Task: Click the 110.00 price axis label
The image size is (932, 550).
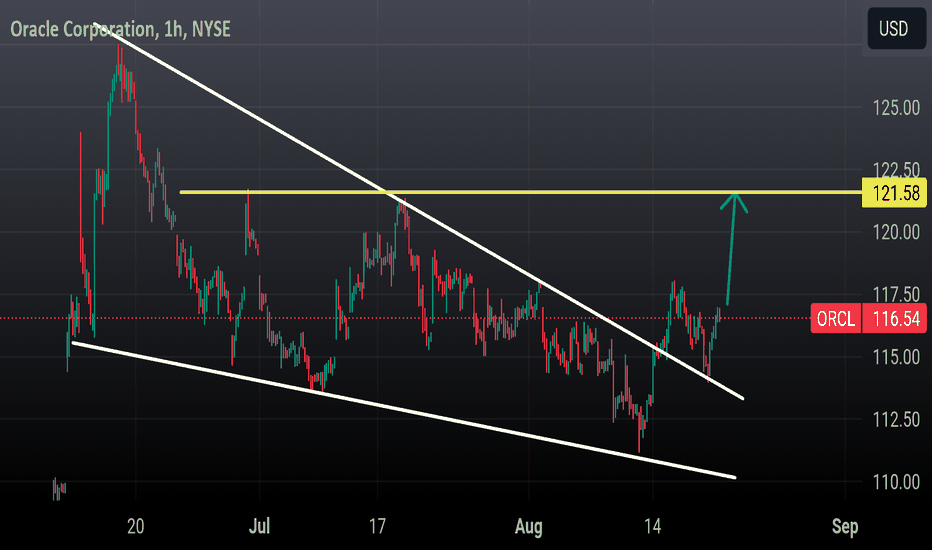Action: tap(896, 482)
